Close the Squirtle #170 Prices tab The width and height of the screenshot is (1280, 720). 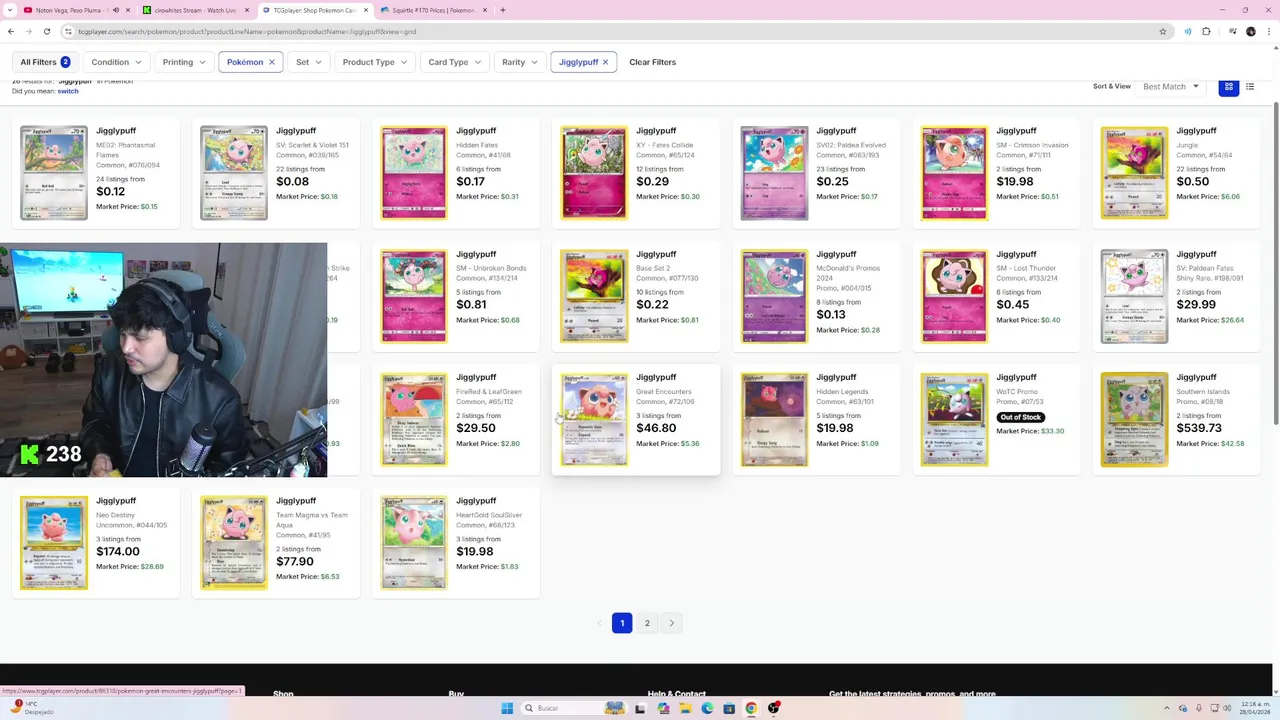click(x=485, y=10)
